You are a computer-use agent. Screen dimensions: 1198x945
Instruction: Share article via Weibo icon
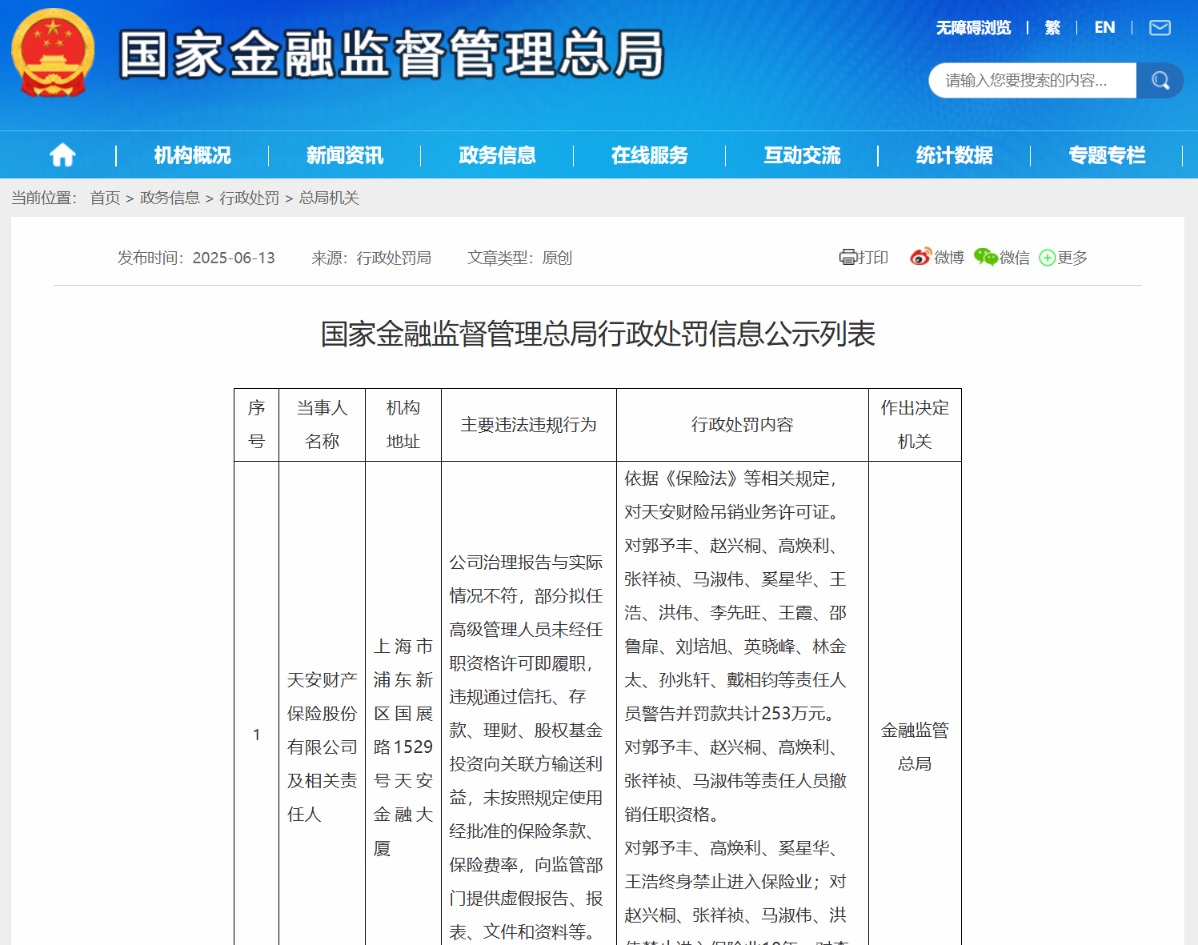pyautogui.click(x=920, y=258)
